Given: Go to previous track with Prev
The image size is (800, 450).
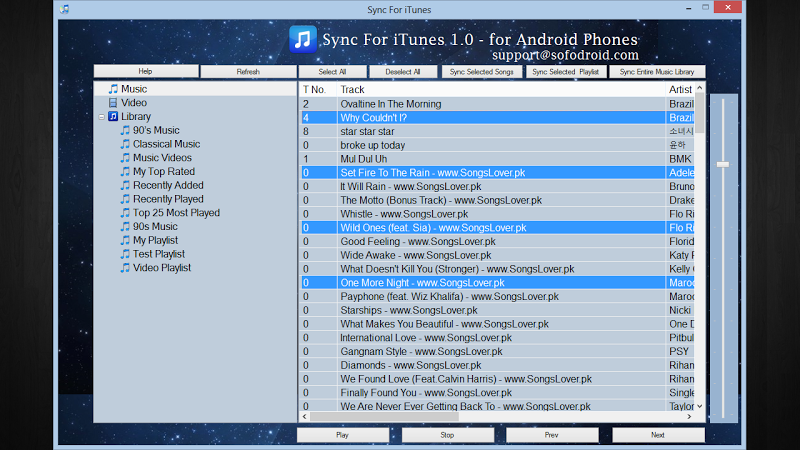Looking at the screenshot, I should coord(552,435).
